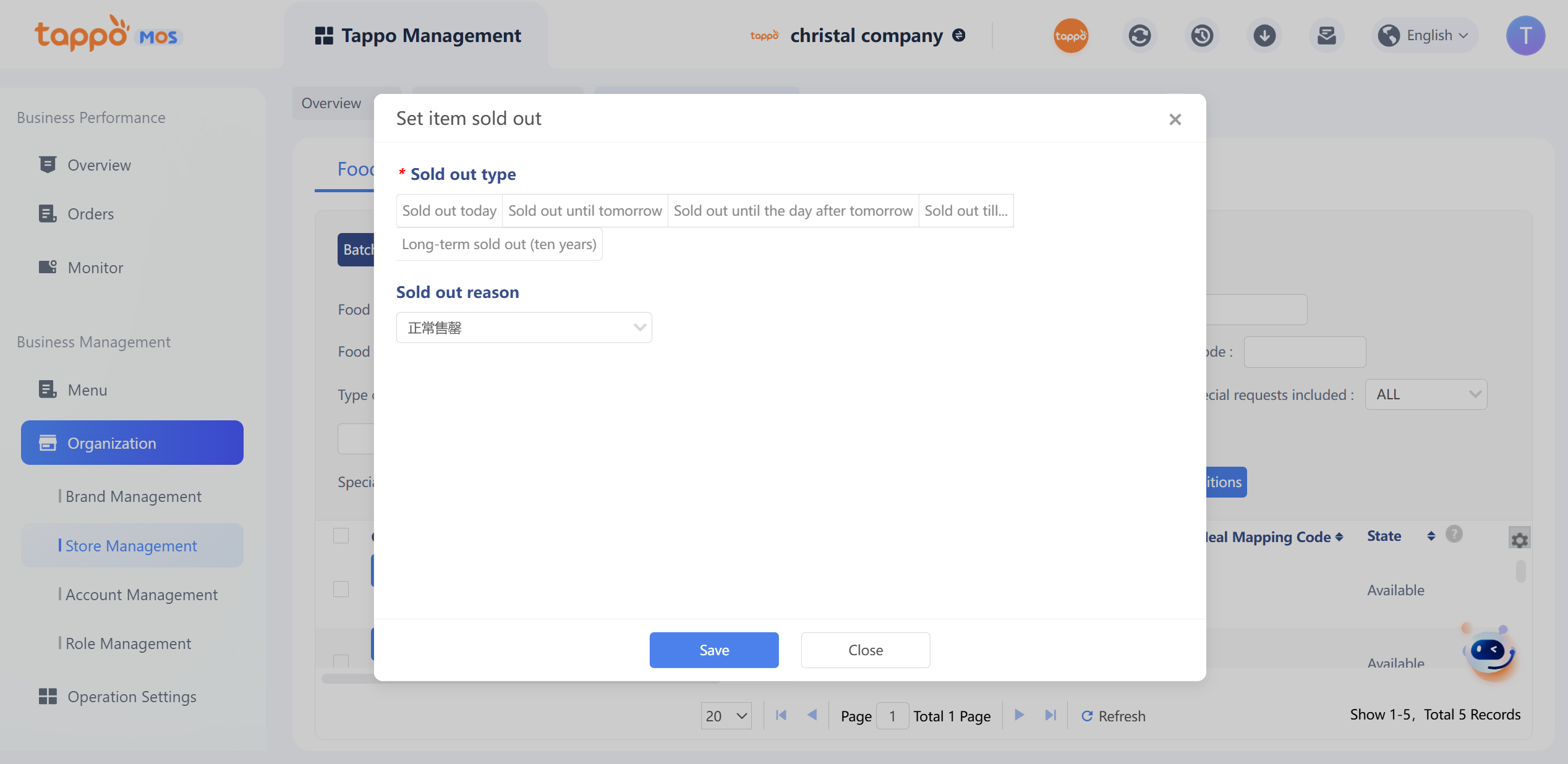Click the download arrow icon
The image size is (1568, 764).
coord(1264,36)
